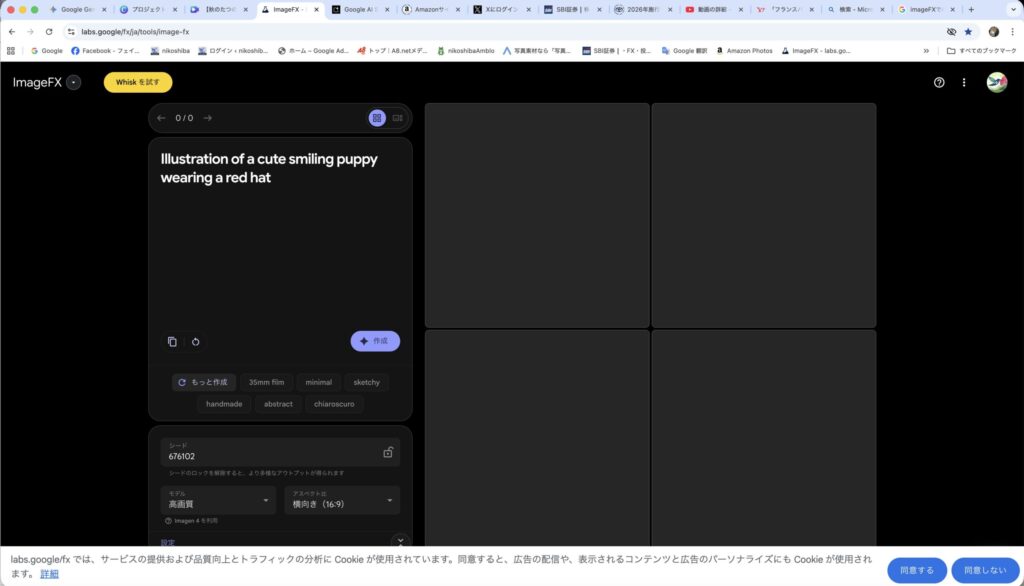
Task: Click the 作成 generate button
Action: [x=375, y=341]
